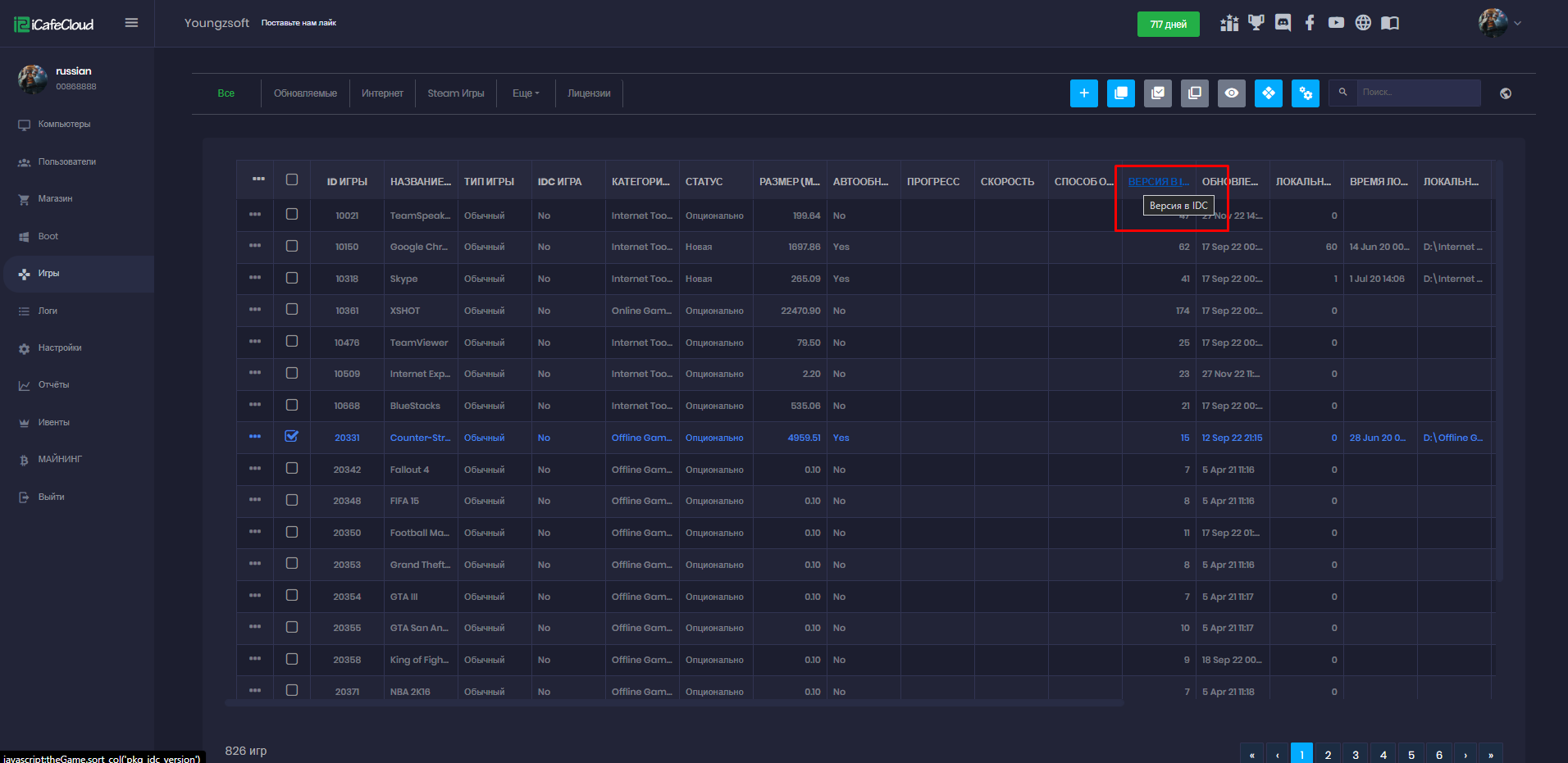Sort by ID ИГРЫ column header

tap(347, 182)
